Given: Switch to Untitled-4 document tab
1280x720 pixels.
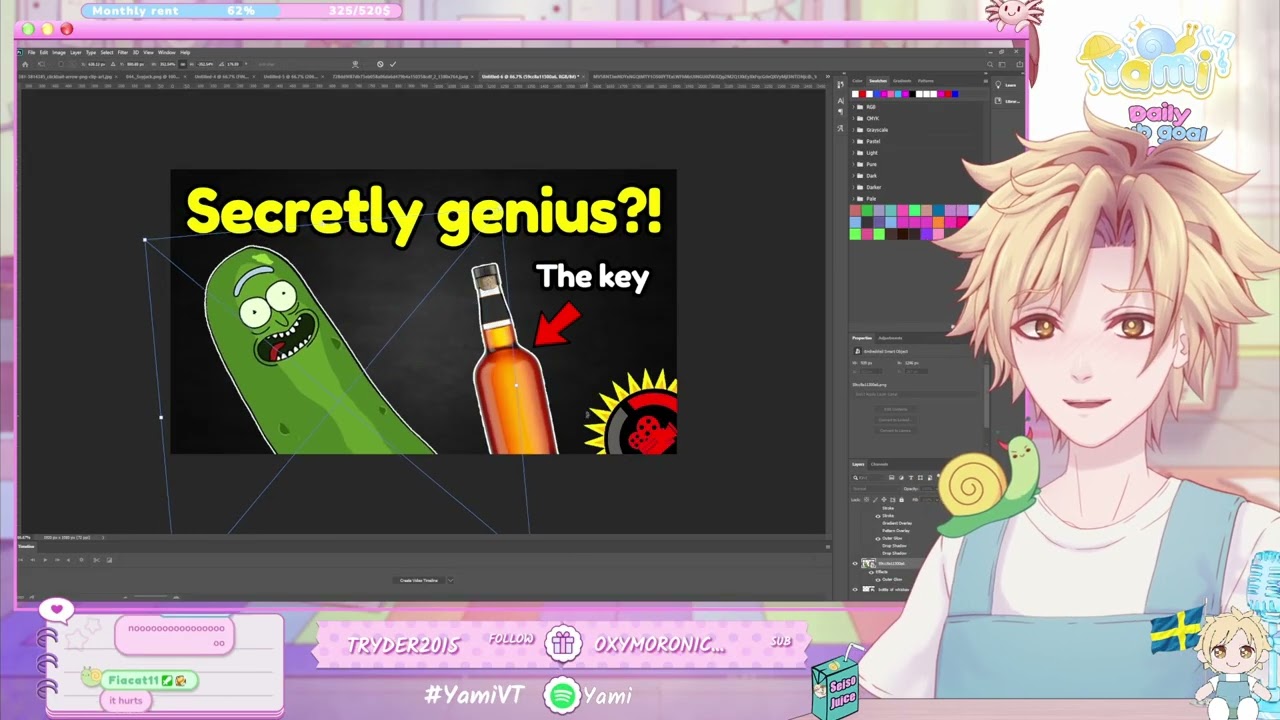Looking at the screenshot, I should (x=222, y=77).
